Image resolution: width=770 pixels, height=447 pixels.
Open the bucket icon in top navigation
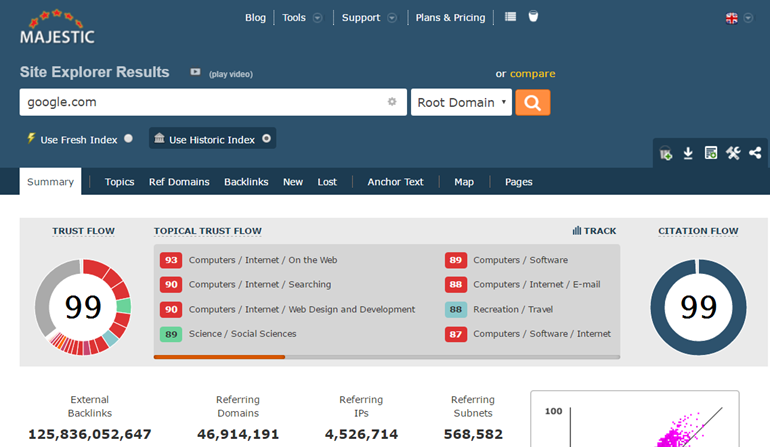click(533, 17)
